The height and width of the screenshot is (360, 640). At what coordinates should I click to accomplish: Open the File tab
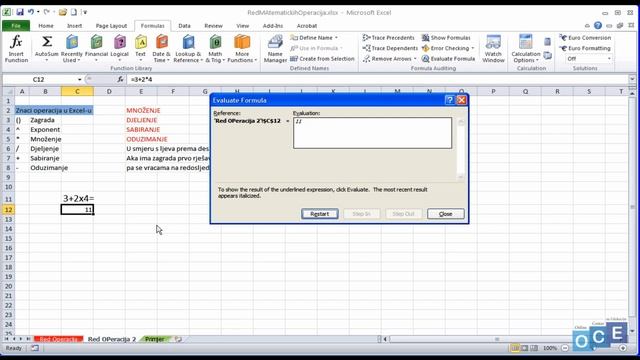(16, 26)
